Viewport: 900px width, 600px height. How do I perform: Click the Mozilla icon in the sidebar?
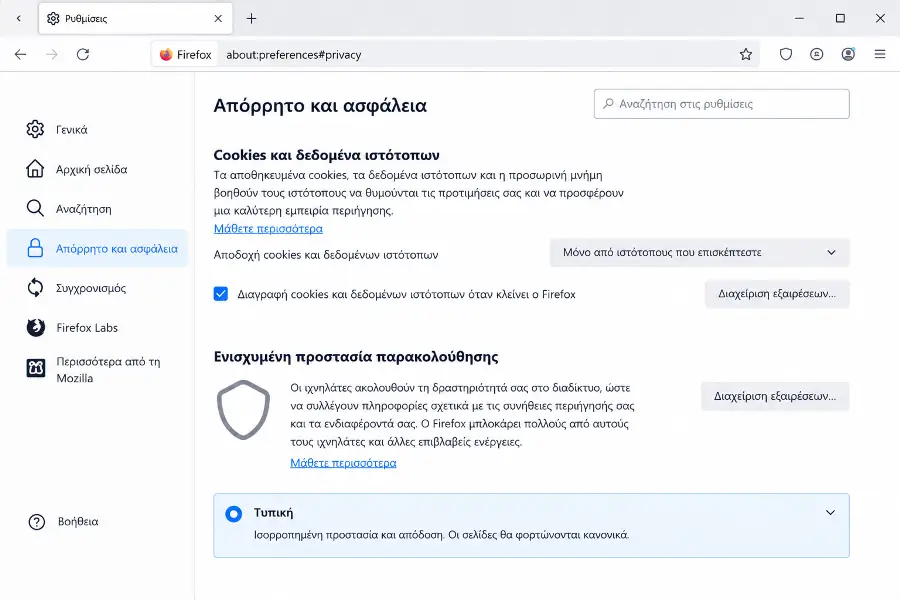36,368
